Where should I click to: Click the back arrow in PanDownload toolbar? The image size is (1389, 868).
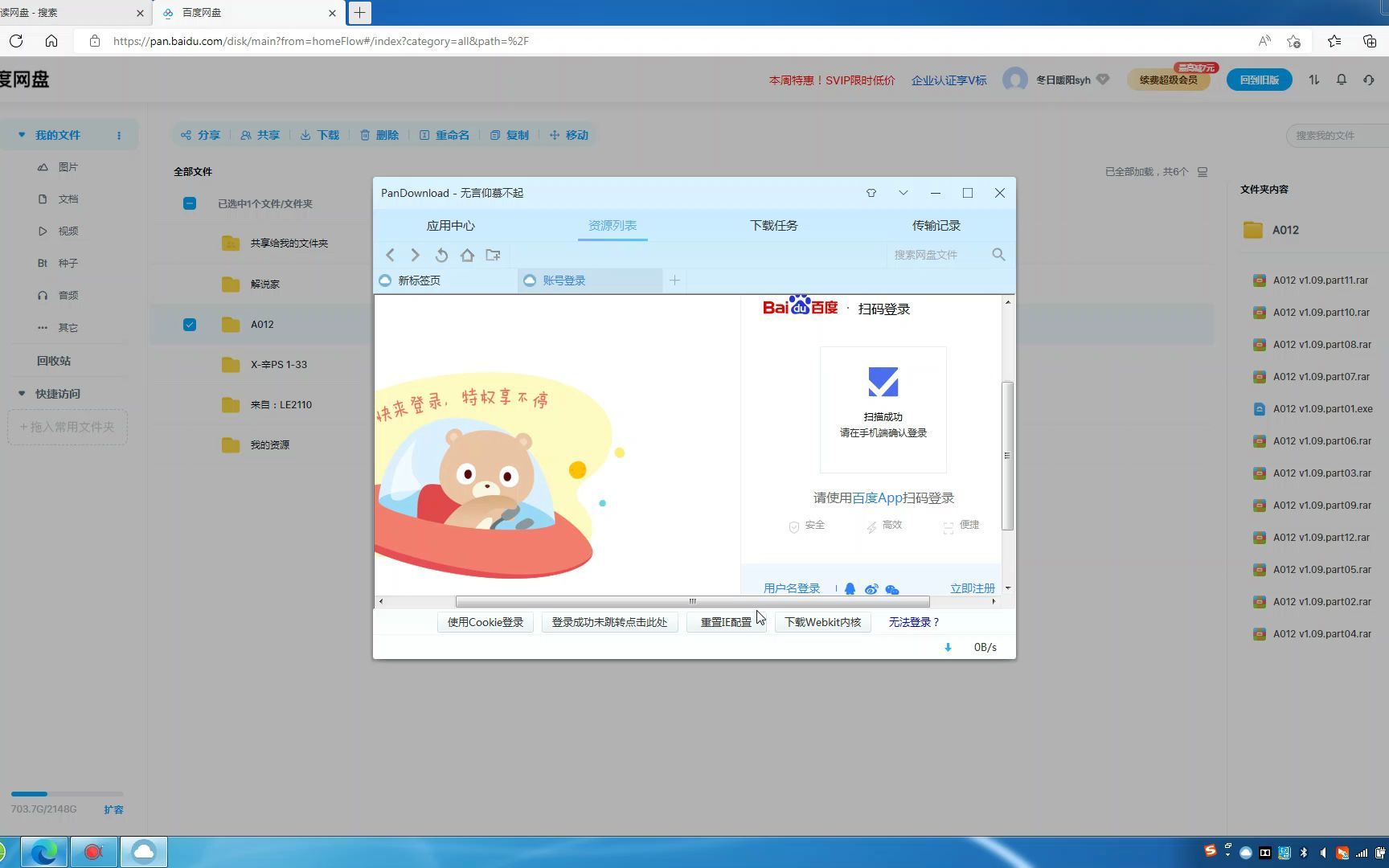point(391,255)
